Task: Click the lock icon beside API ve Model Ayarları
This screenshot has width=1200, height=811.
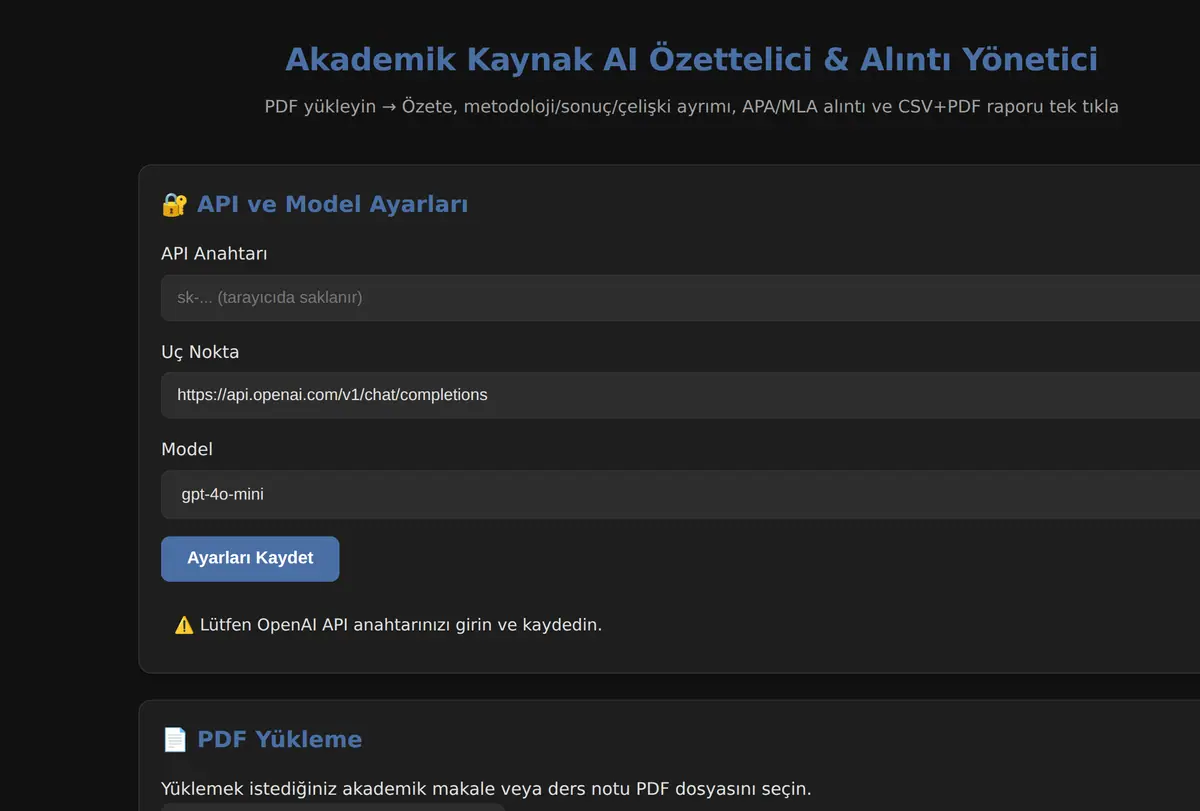Action: click(174, 205)
